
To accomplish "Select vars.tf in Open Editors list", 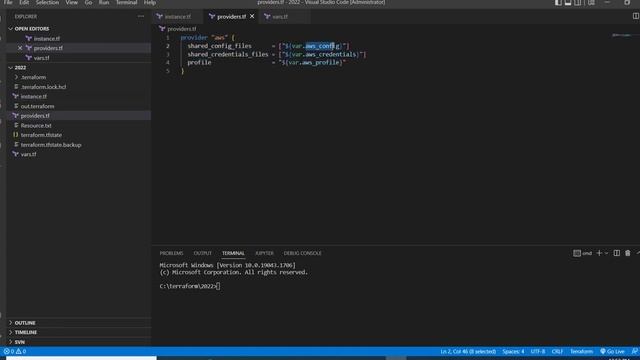I will tap(41, 58).
